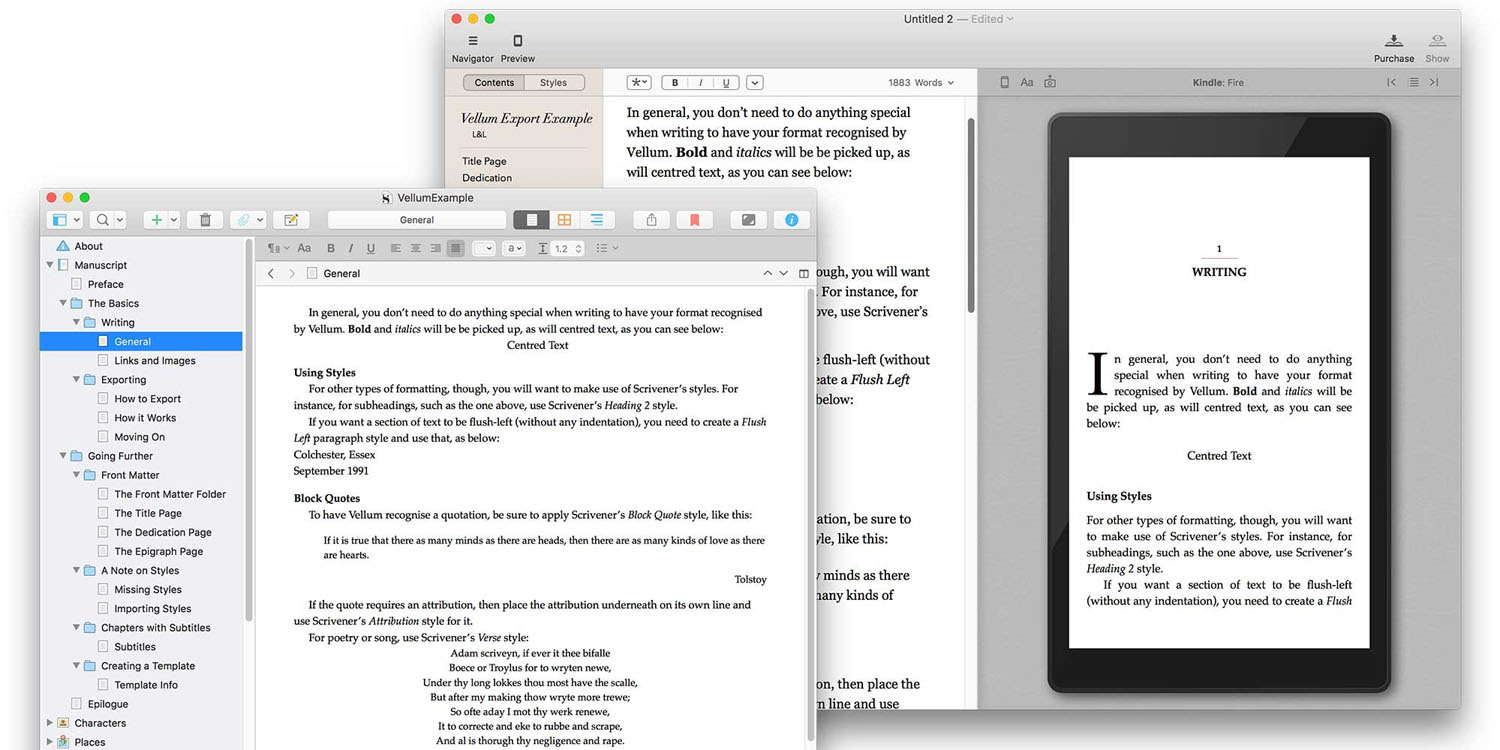The image size is (1500, 750).
Task: Select the Contents tab
Action: pos(493,82)
